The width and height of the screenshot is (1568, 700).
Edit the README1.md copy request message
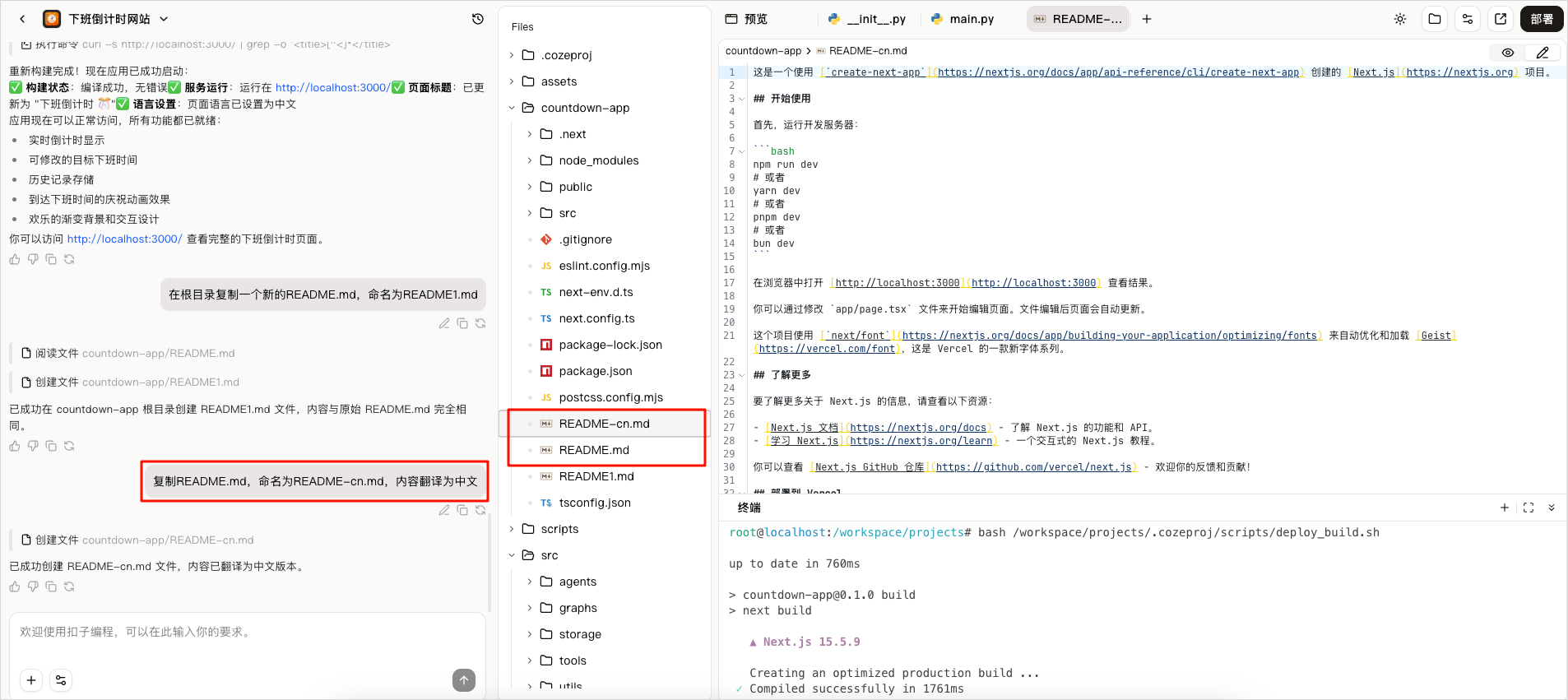point(444,323)
